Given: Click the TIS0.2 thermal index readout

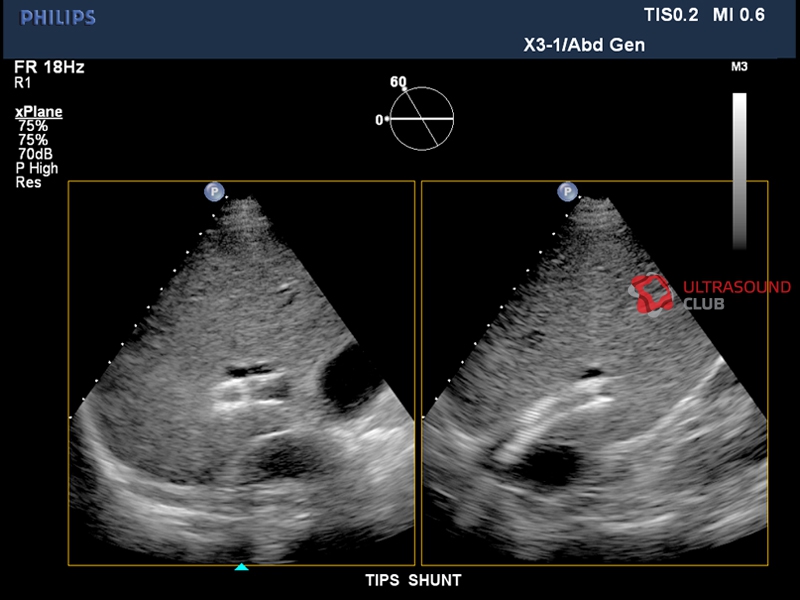Looking at the screenshot, I should click(671, 15).
